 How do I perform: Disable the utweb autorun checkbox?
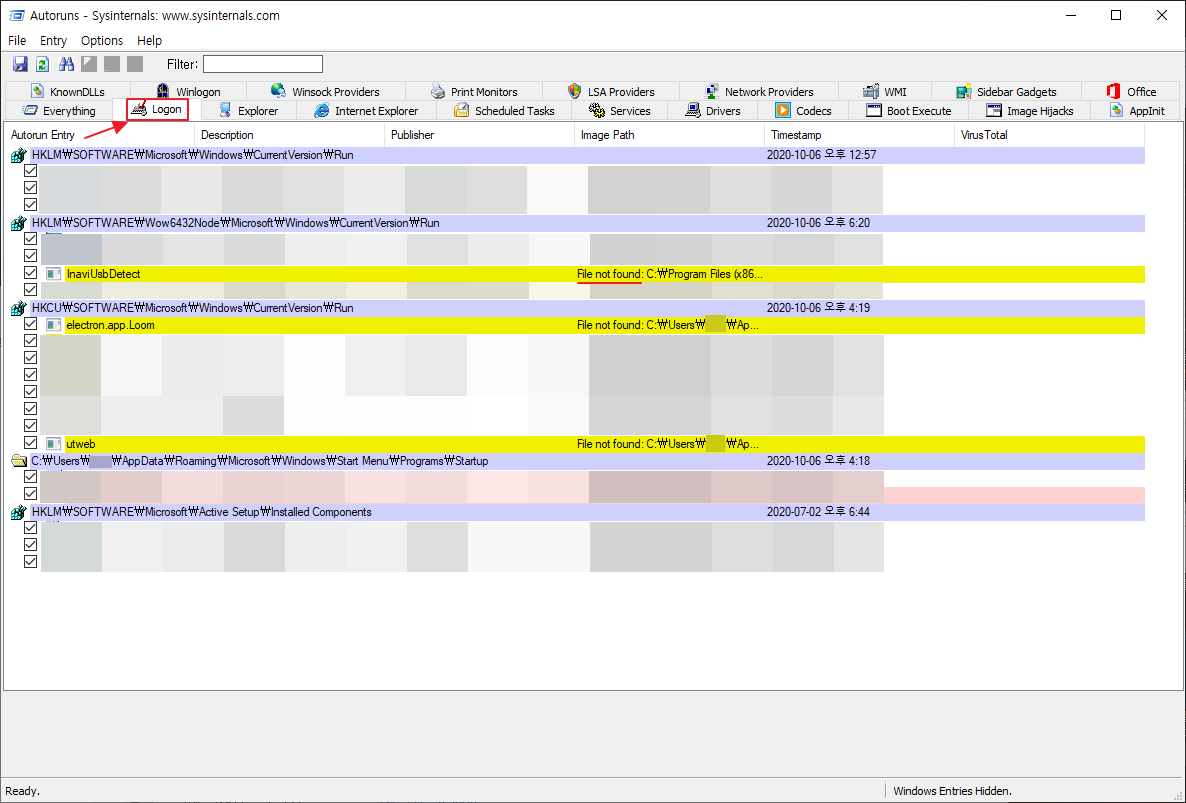coord(30,443)
